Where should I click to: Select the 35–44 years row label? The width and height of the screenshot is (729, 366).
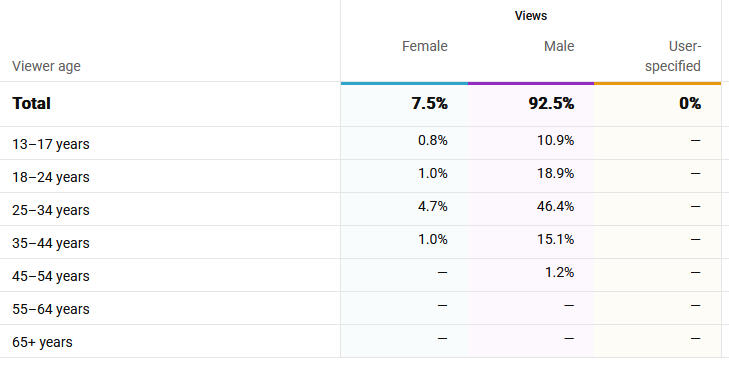(51, 243)
